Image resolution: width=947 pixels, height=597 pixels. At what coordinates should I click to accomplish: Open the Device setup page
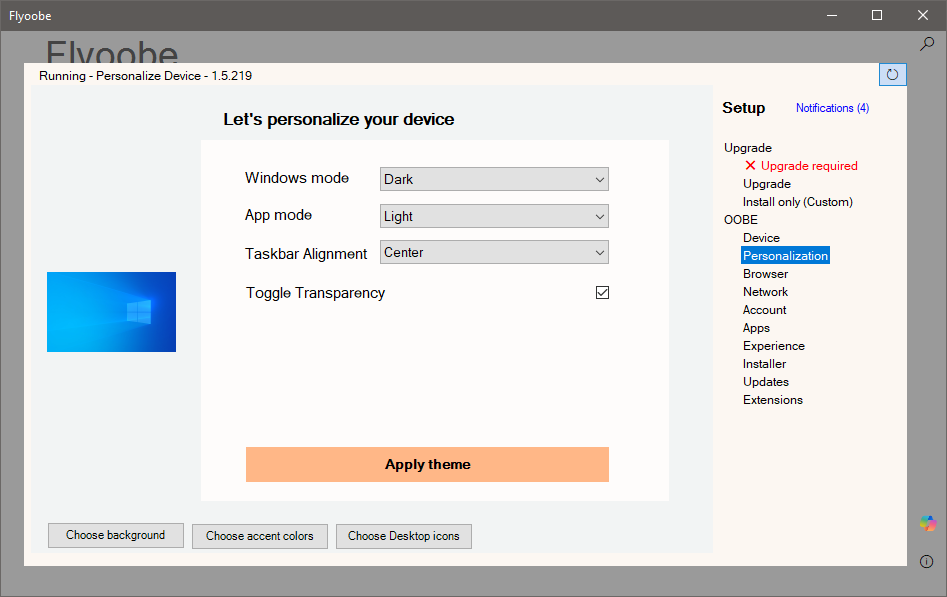click(x=761, y=238)
